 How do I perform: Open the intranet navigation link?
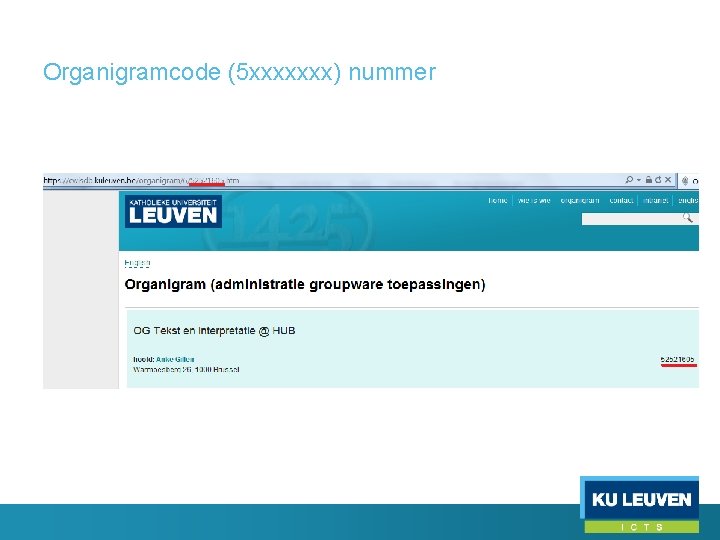pos(655,200)
